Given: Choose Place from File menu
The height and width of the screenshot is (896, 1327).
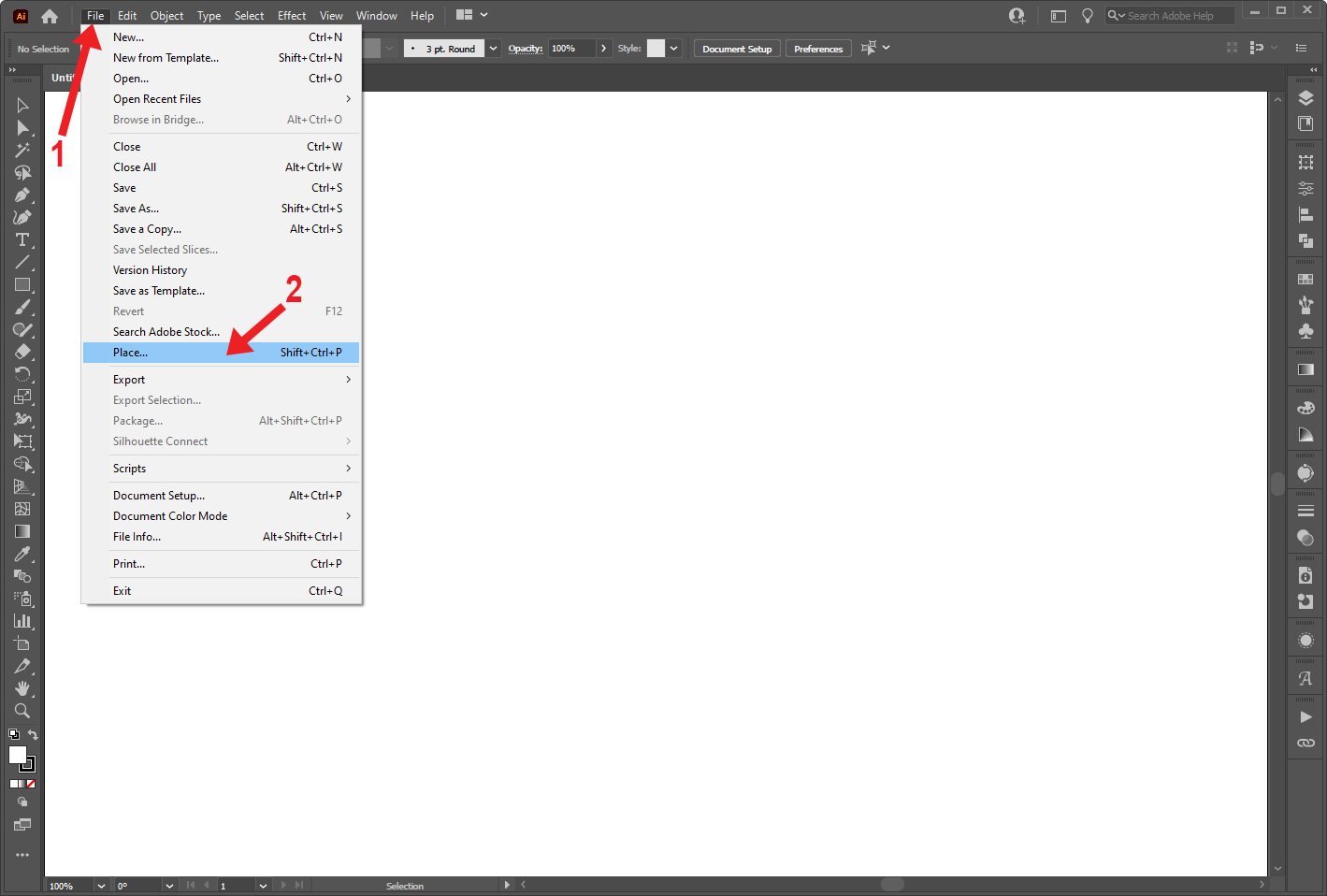Looking at the screenshot, I should click(222, 353).
